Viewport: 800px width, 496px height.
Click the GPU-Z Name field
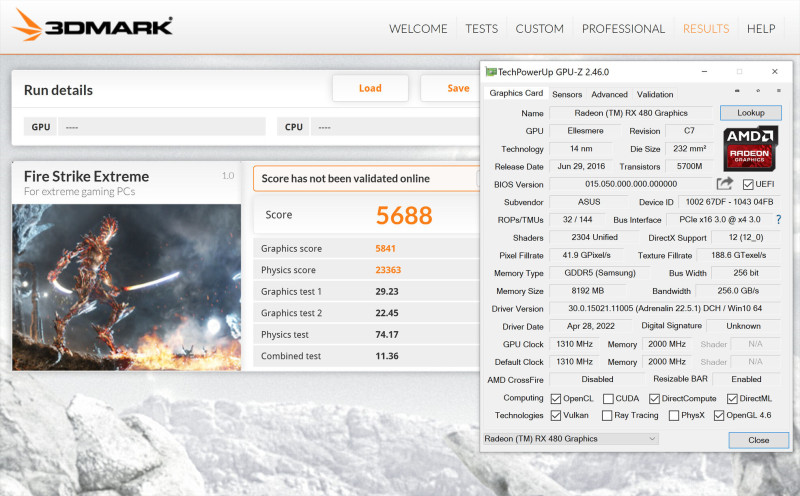(x=631, y=113)
